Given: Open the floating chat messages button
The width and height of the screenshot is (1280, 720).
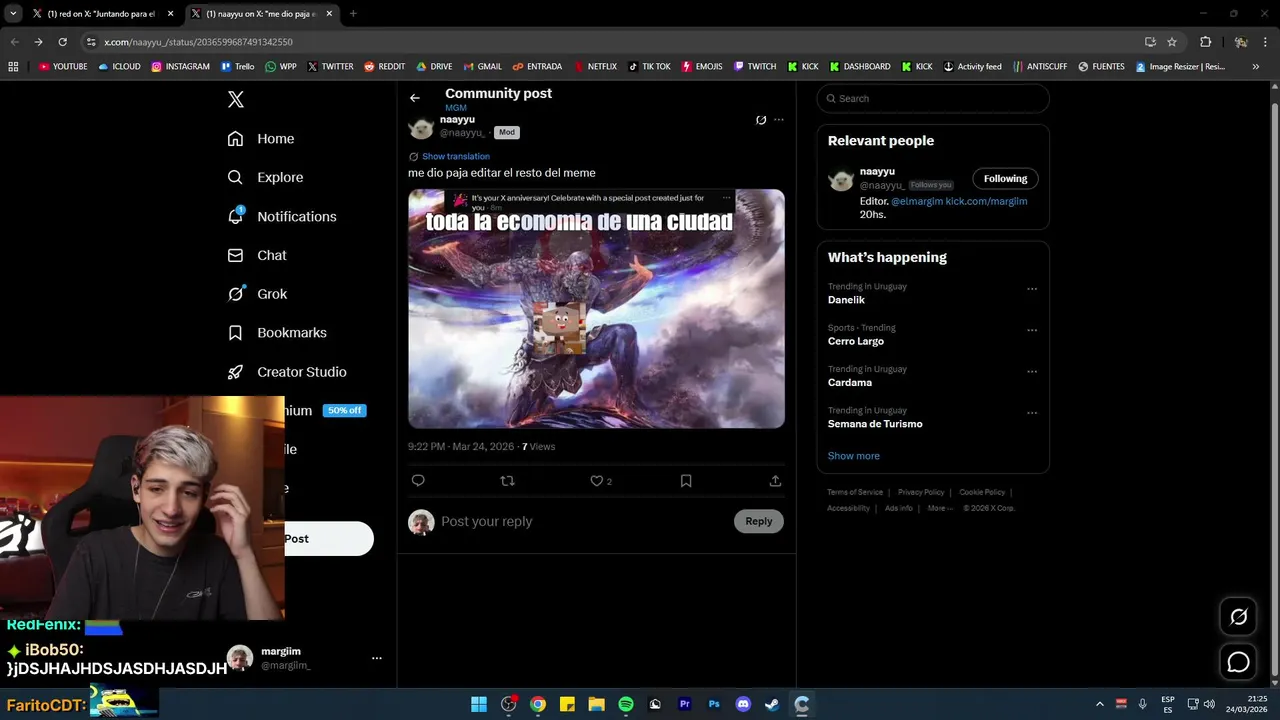Looking at the screenshot, I should 1238,662.
